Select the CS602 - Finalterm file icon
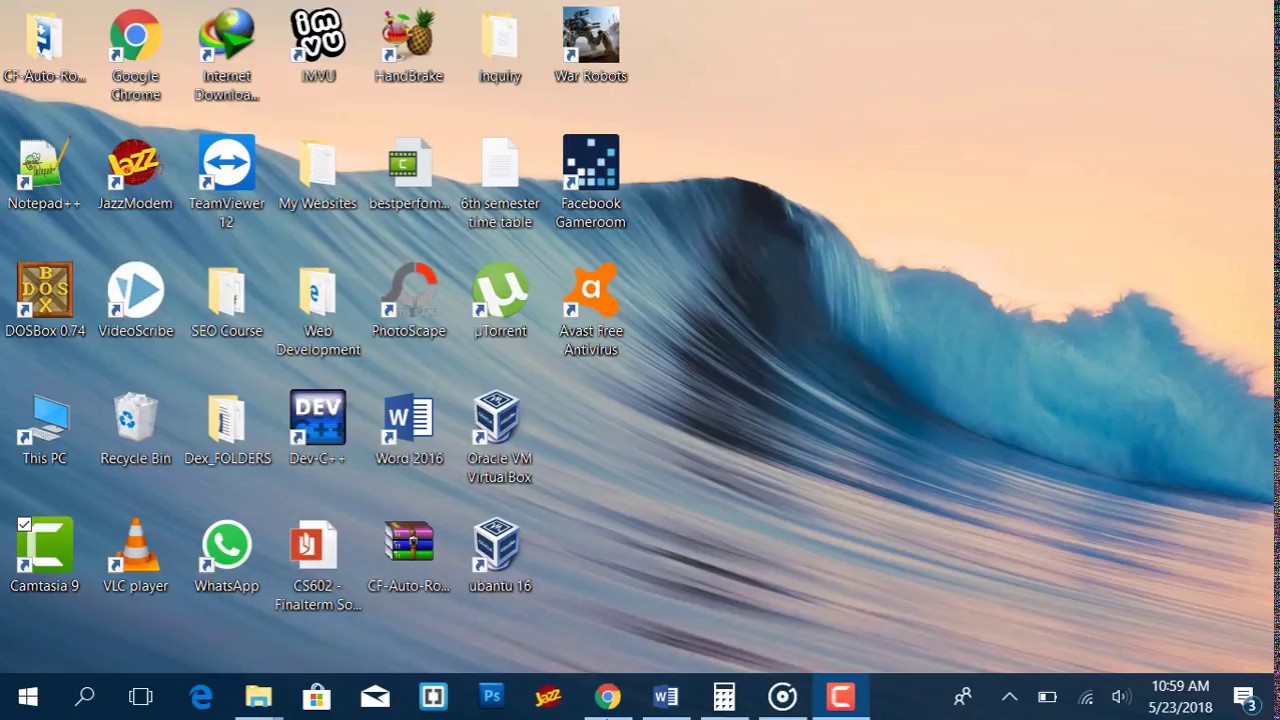Screen dimensions: 1280x720 [318, 565]
